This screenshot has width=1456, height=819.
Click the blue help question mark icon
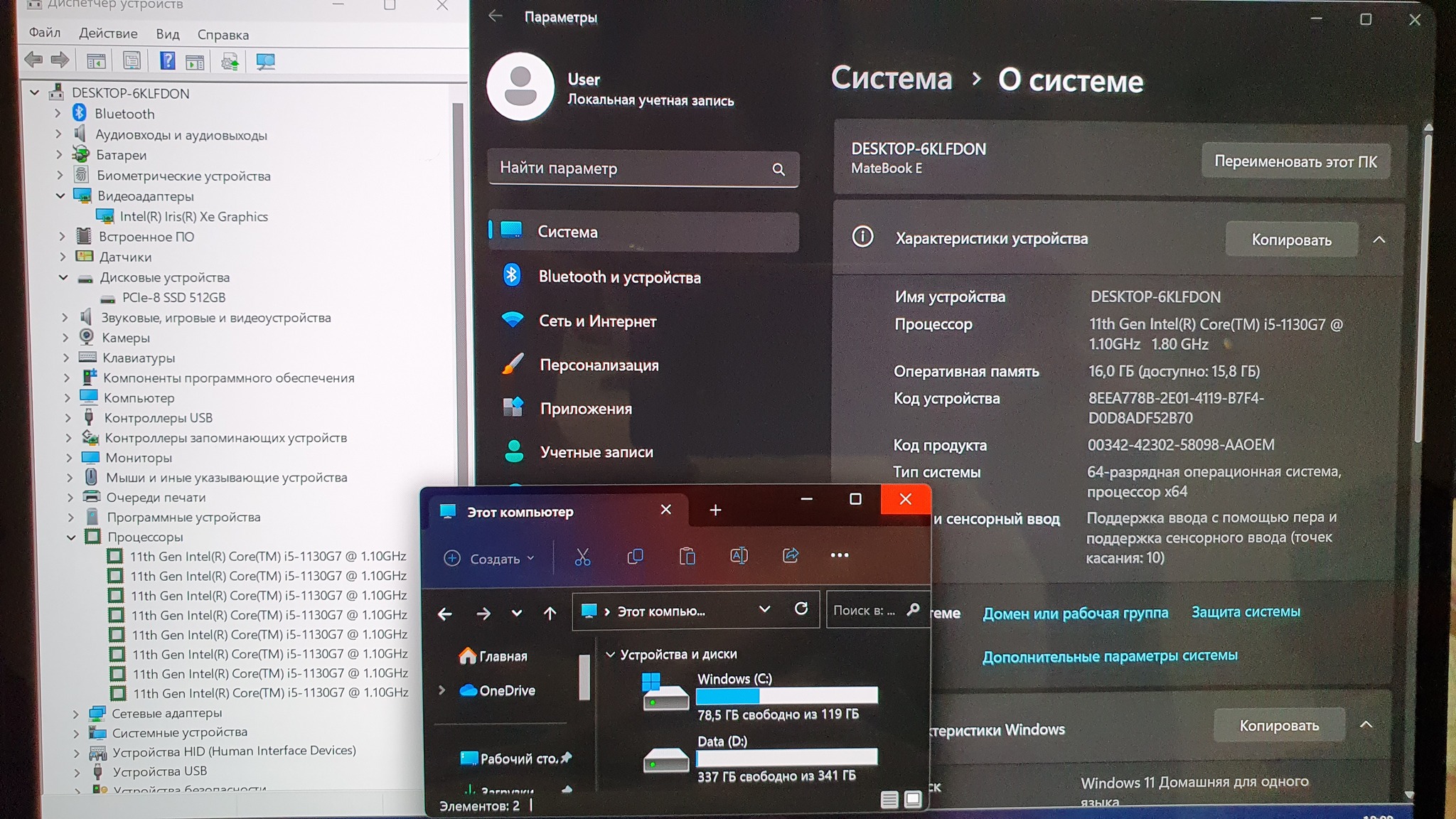click(167, 61)
